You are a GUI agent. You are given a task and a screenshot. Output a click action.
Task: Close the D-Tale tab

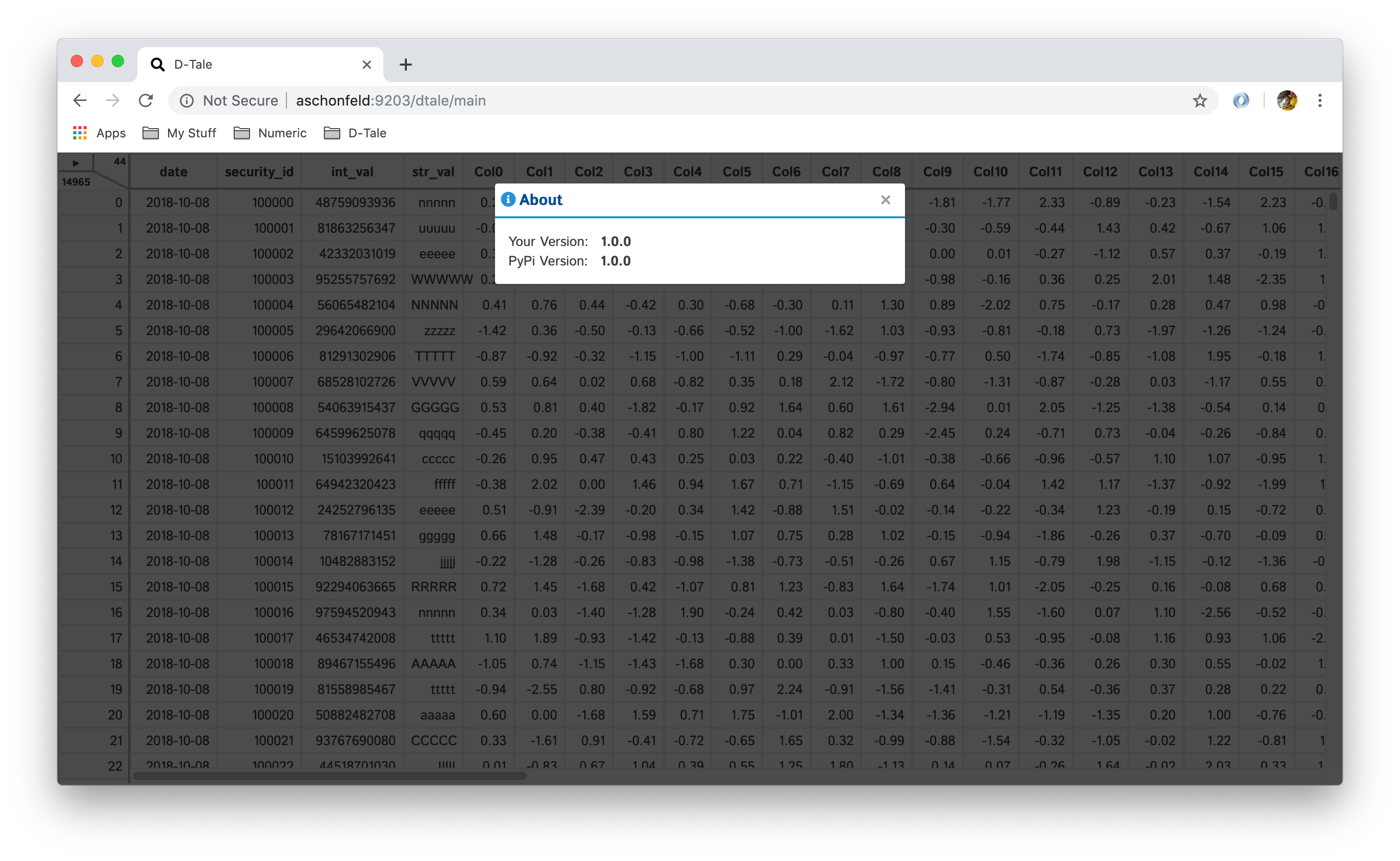pyautogui.click(x=366, y=65)
